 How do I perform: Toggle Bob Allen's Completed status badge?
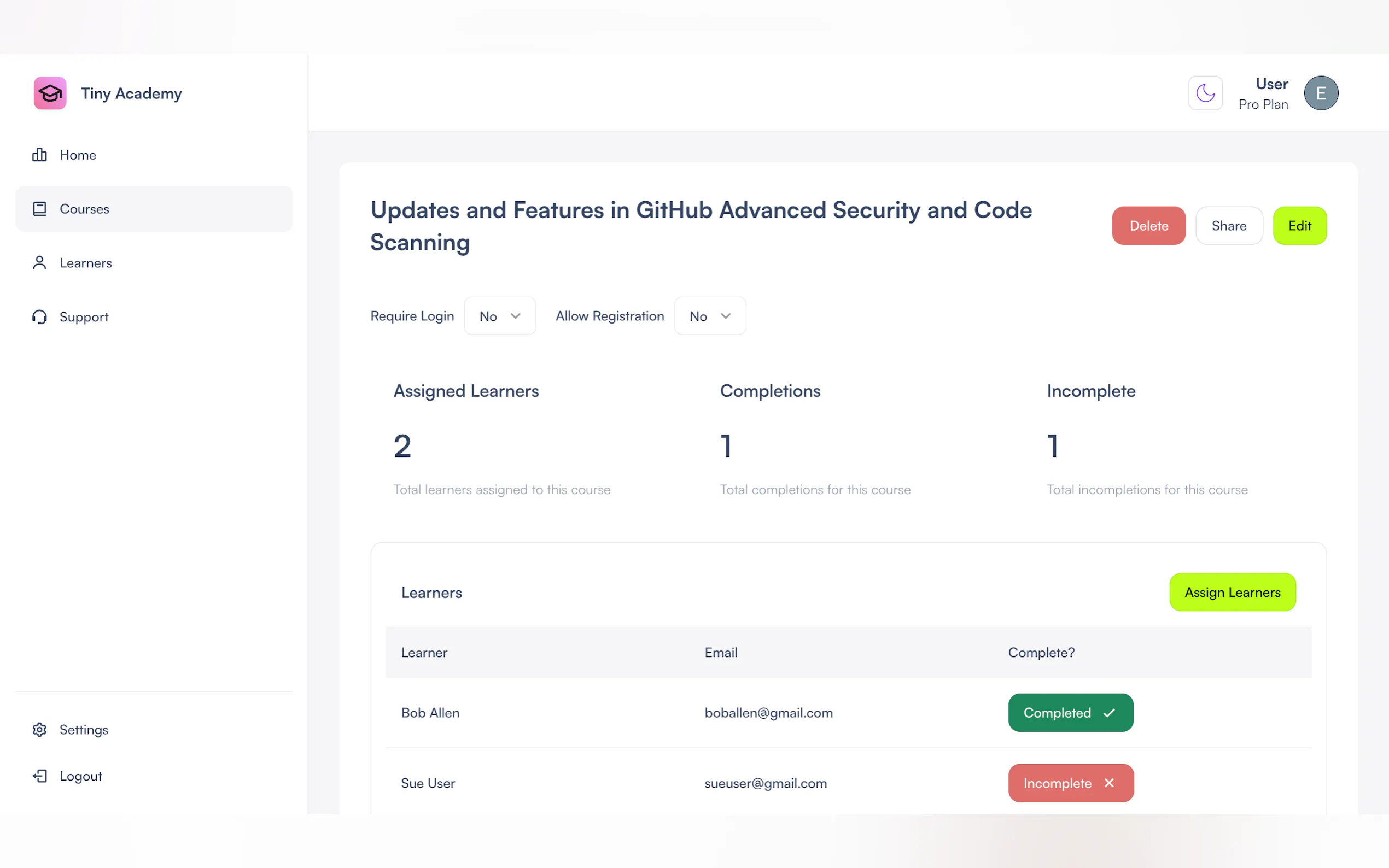1070,713
